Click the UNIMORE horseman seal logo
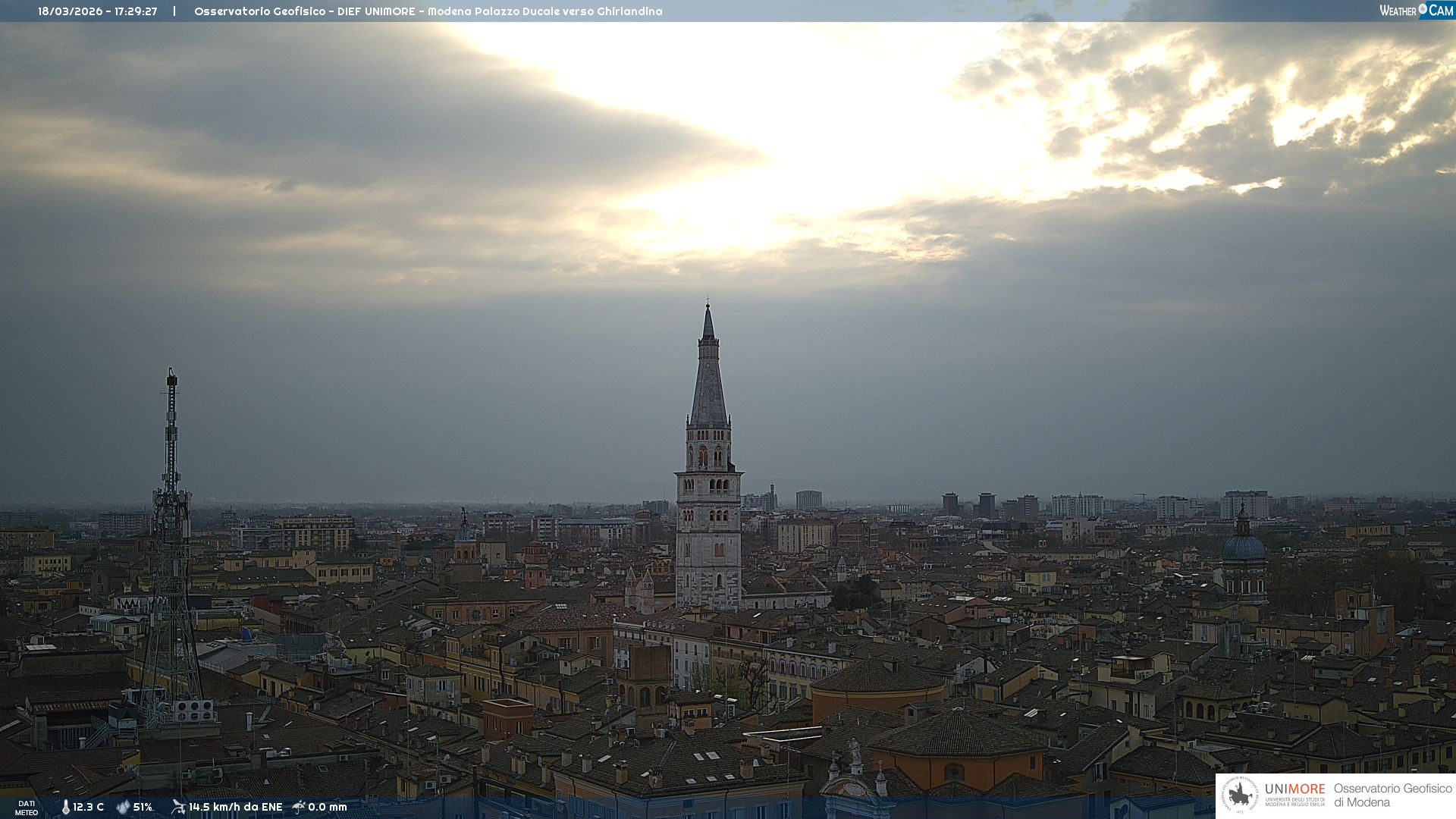 click(1240, 795)
